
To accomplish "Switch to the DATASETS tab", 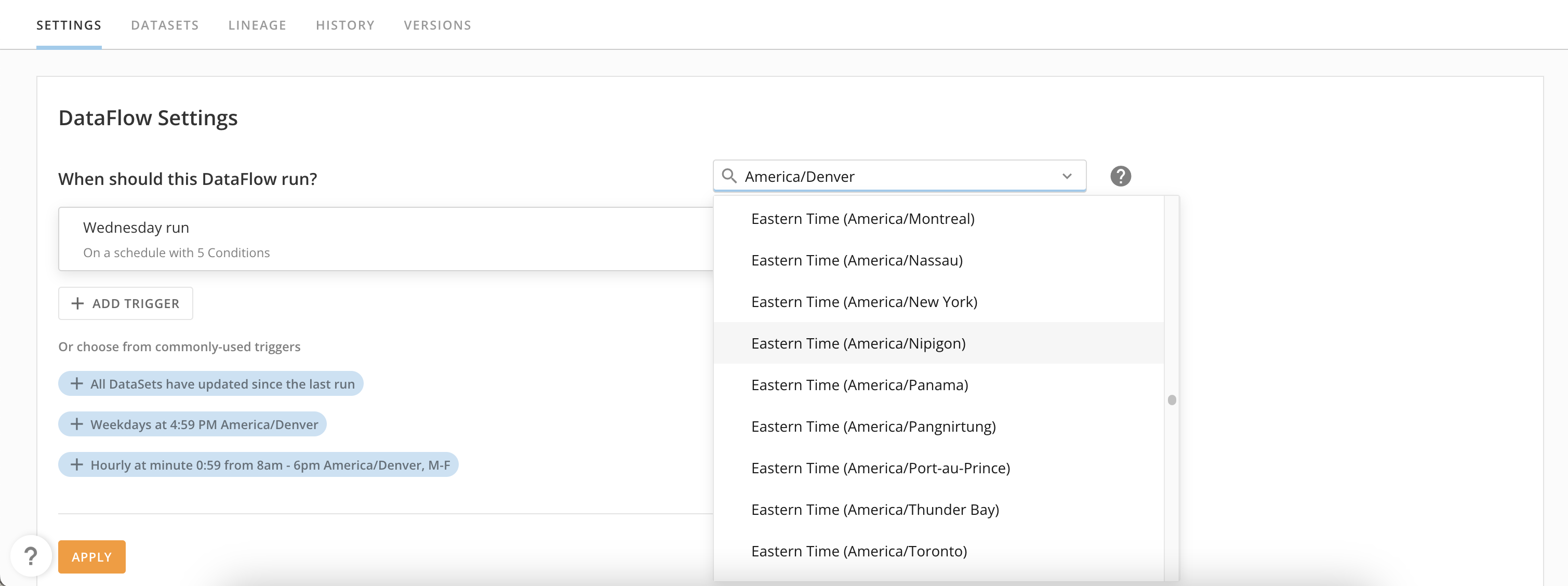I will tap(164, 25).
